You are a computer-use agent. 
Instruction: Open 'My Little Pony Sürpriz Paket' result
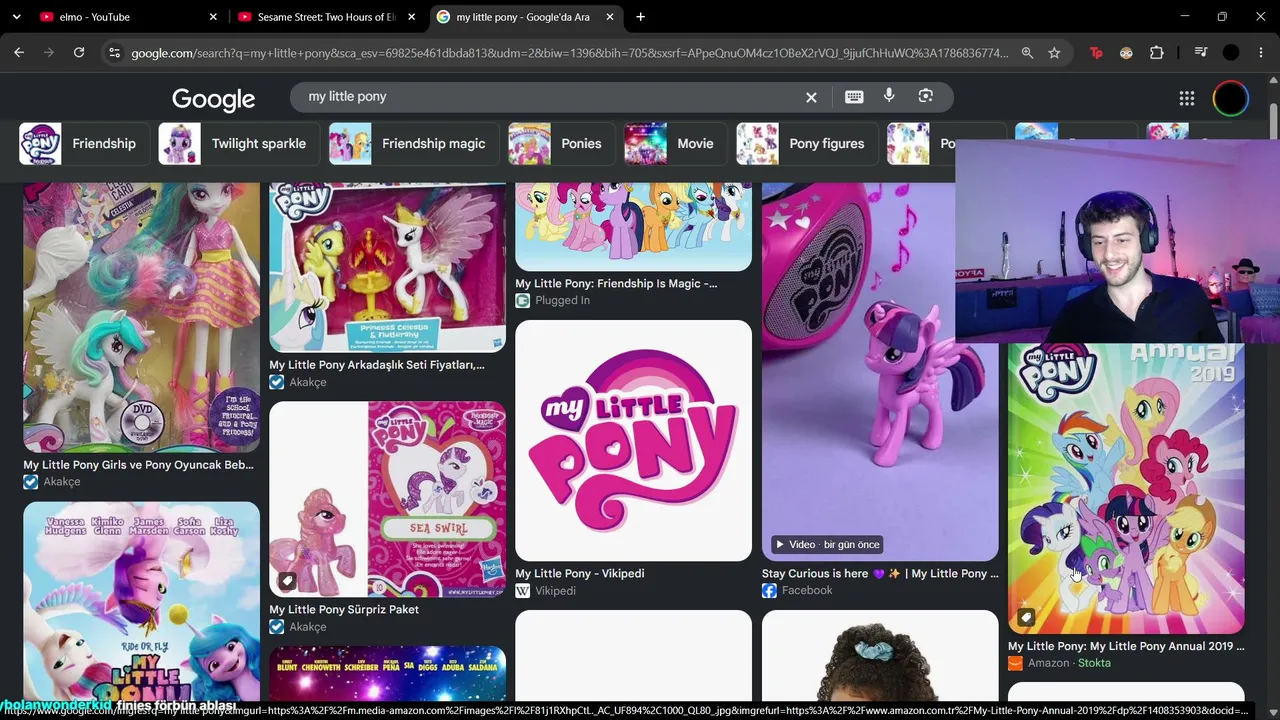[x=344, y=609]
